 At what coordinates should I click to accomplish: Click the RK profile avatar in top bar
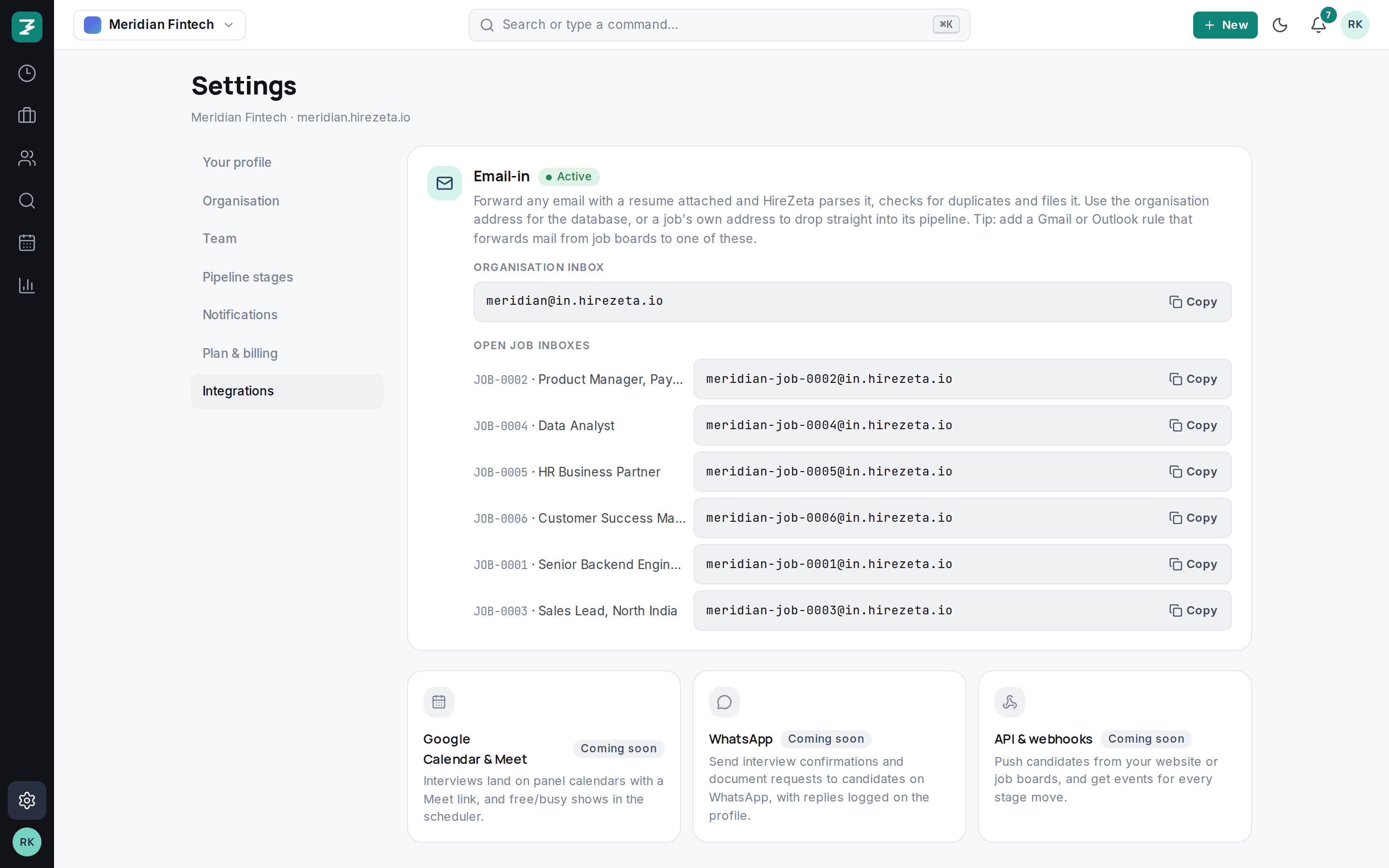click(x=1355, y=25)
